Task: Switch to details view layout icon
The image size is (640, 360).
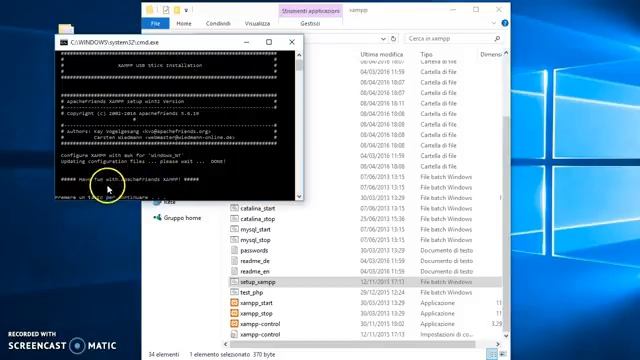Action: coord(492,354)
